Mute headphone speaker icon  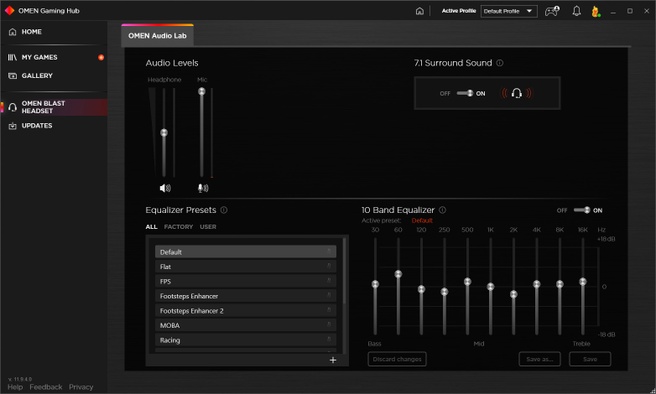click(x=165, y=188)
